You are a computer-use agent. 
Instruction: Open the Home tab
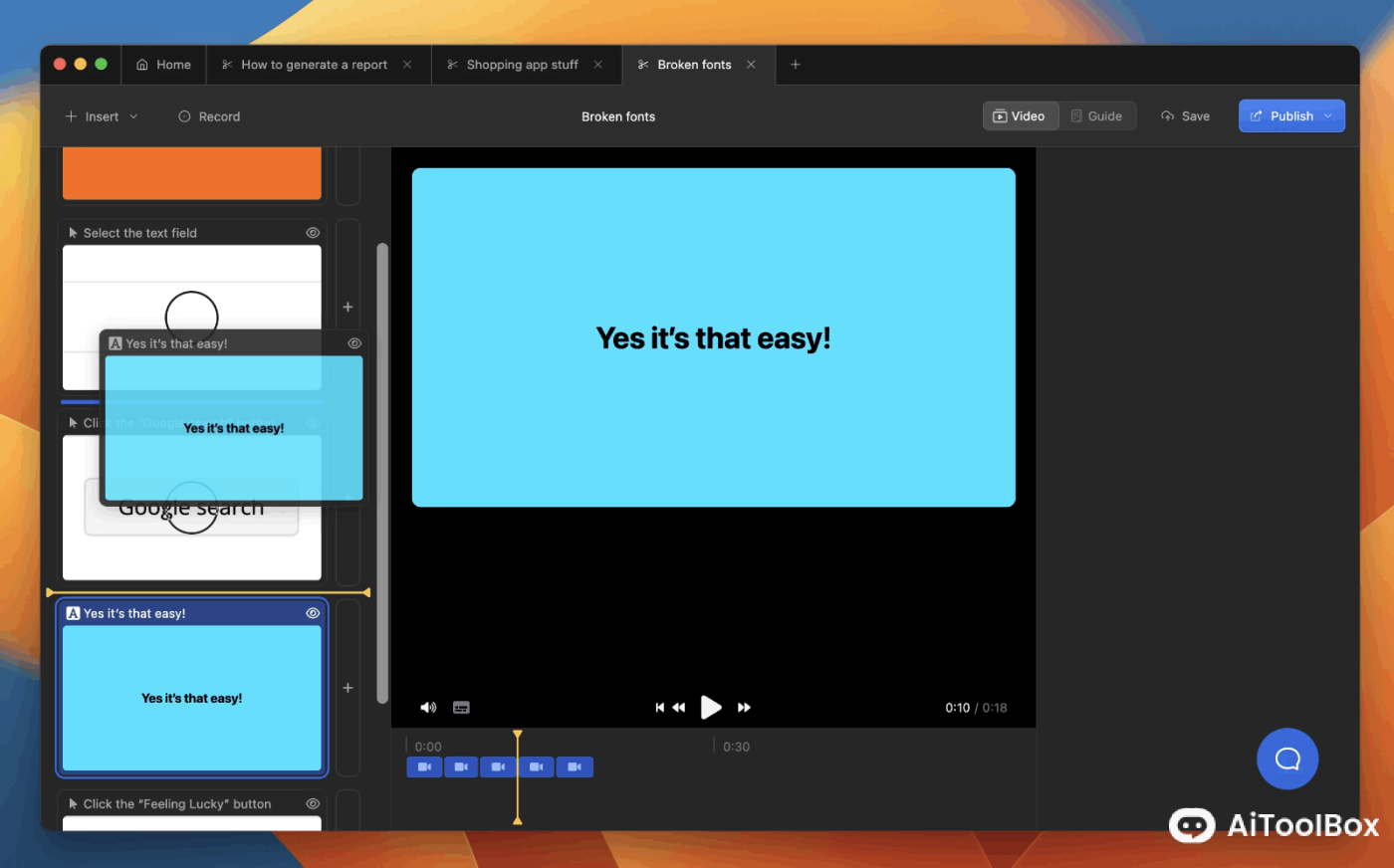pos(163,65)
